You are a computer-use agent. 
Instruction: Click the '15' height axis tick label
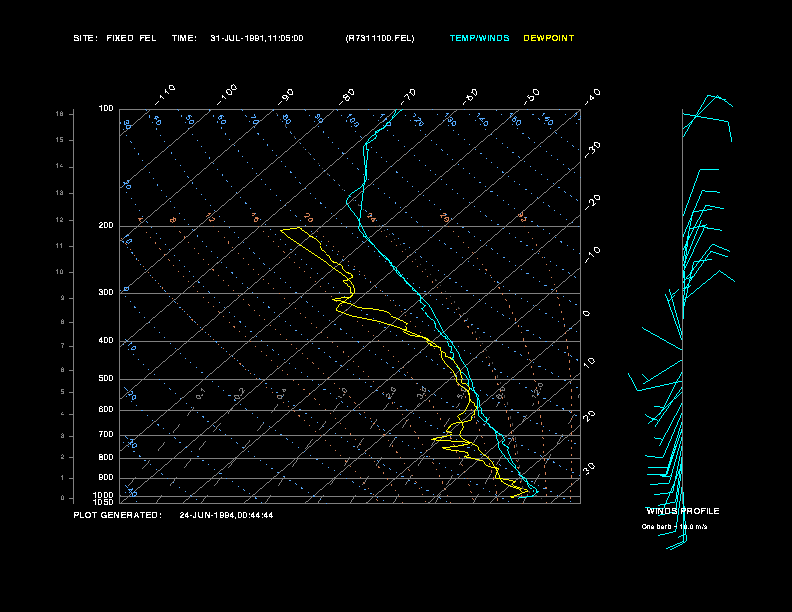click(60, 140)
